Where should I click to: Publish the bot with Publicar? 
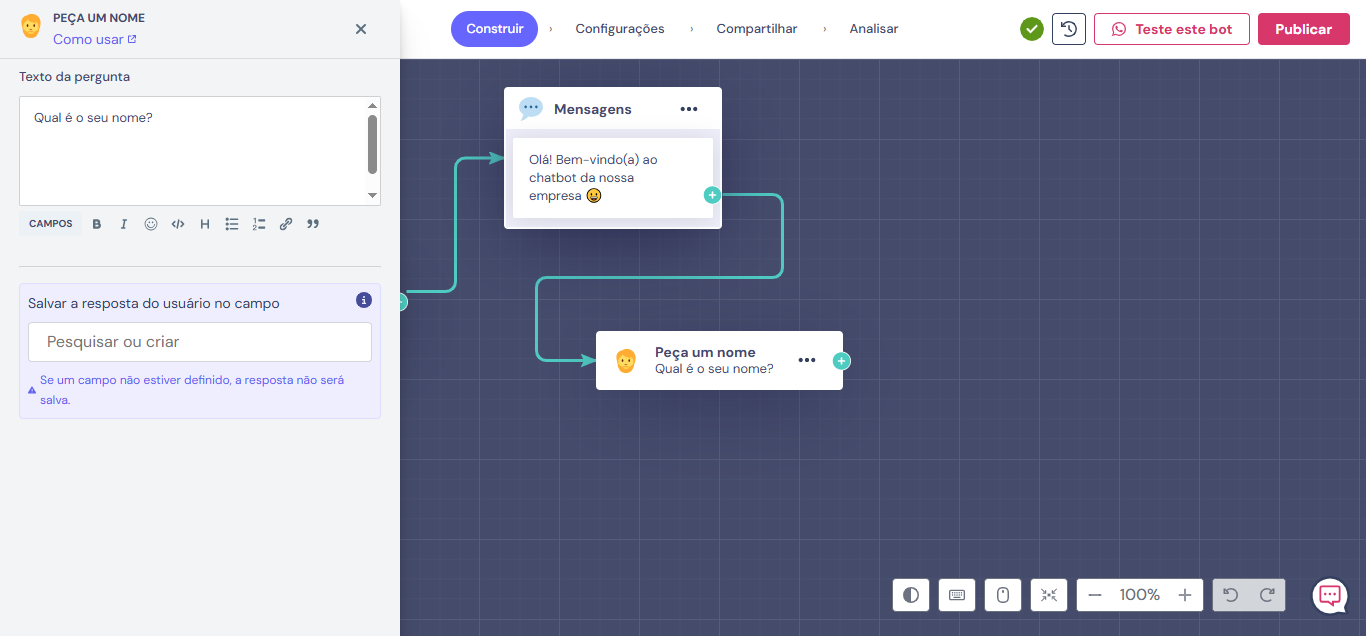tap(1304, 29)
